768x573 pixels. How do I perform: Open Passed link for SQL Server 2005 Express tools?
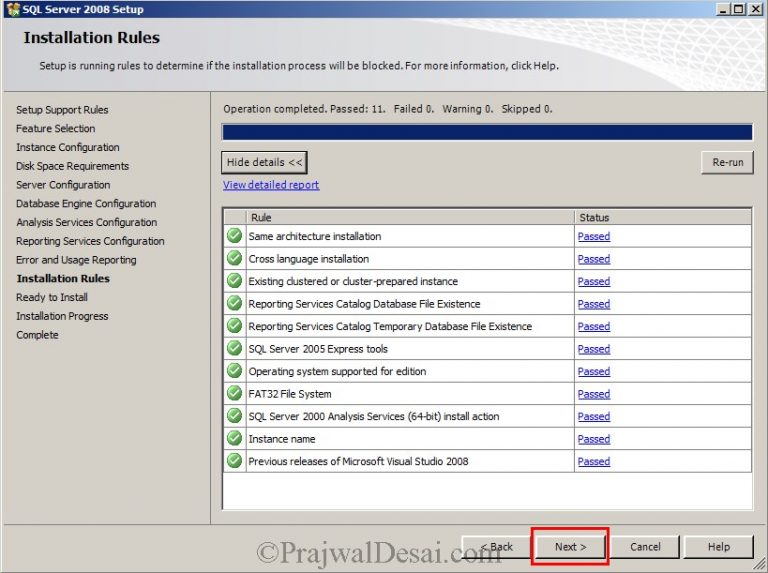point(594,349)
